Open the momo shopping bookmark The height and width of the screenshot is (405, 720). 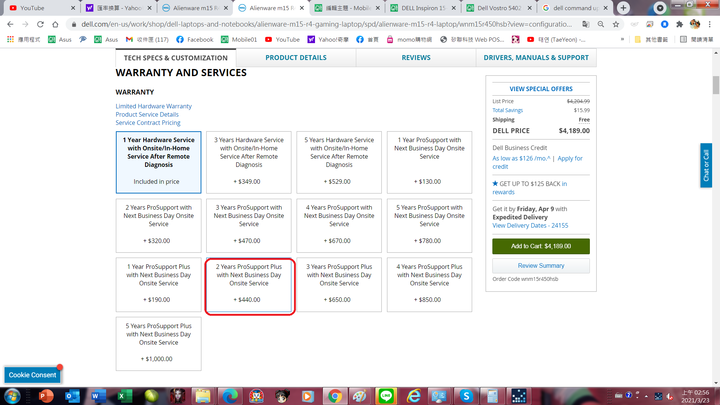pyautogui.click(x=409, y=39)
